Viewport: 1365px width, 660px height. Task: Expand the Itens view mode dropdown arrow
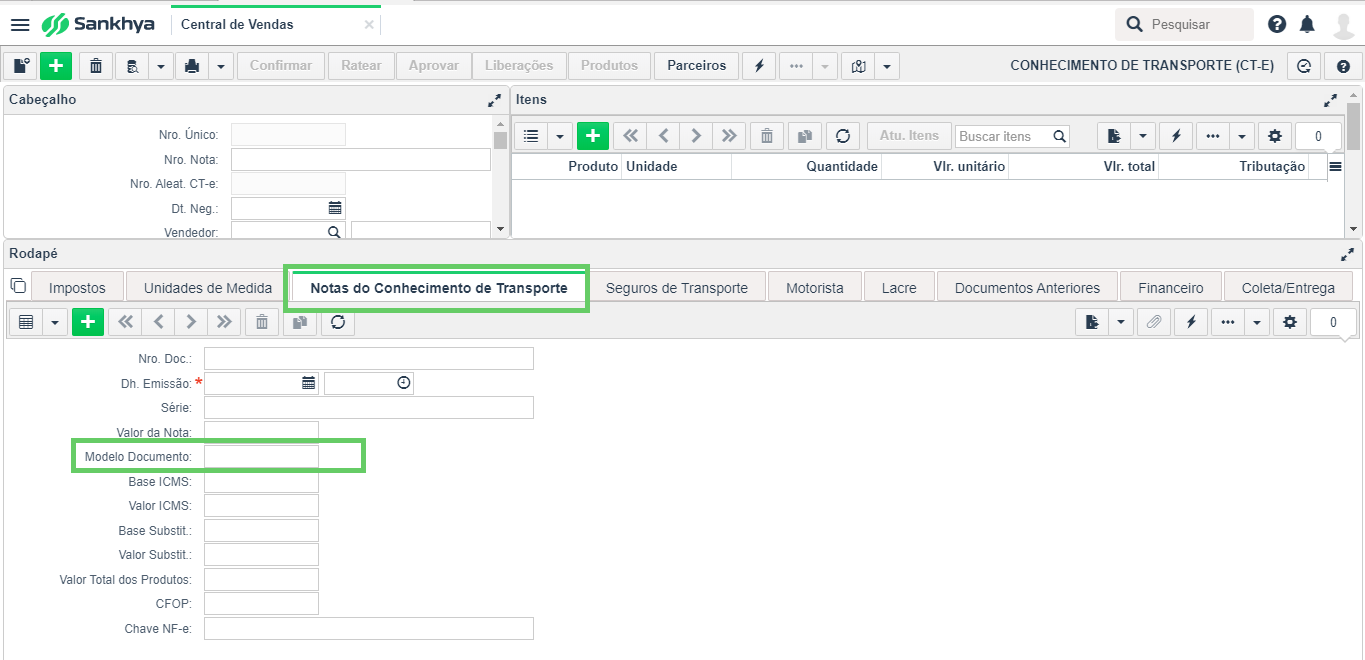(560, 136)
